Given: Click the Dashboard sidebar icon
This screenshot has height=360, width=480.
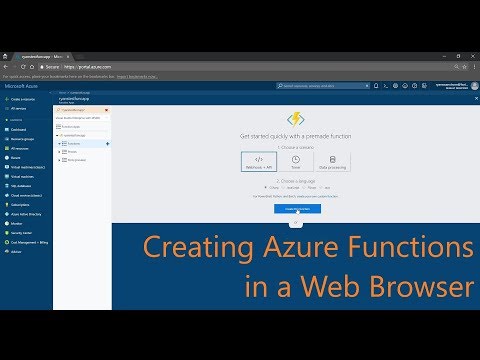Looking at the screenshot, I should [7, 129].
